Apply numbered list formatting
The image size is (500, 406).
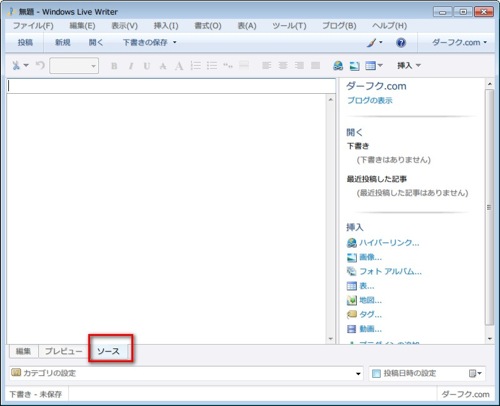click(196, 65)
